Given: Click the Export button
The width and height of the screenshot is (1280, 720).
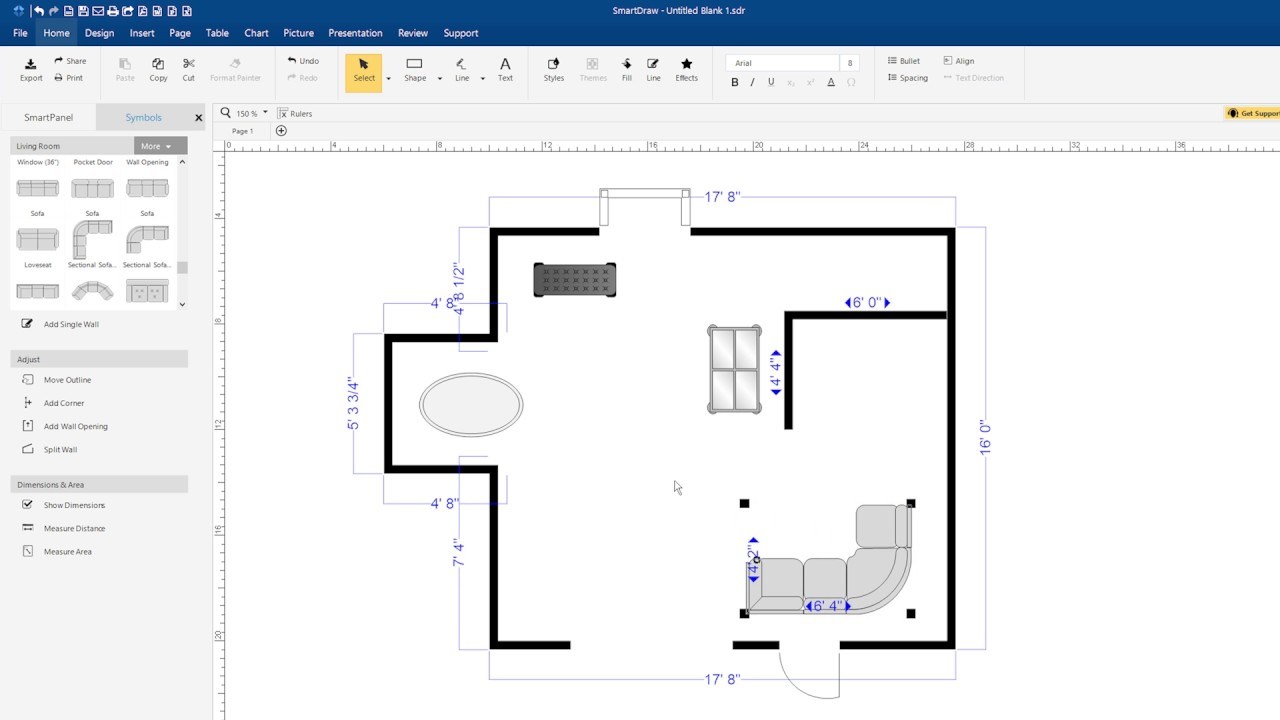Looking at the screenshot, I should point(30,69).
